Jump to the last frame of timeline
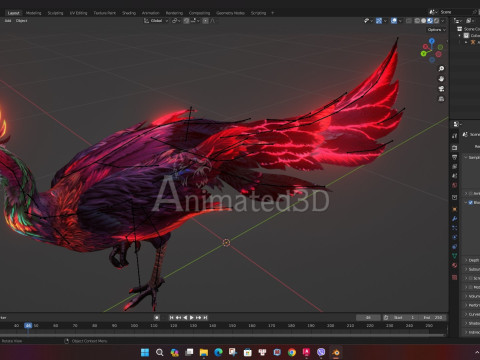 point(205,318)
